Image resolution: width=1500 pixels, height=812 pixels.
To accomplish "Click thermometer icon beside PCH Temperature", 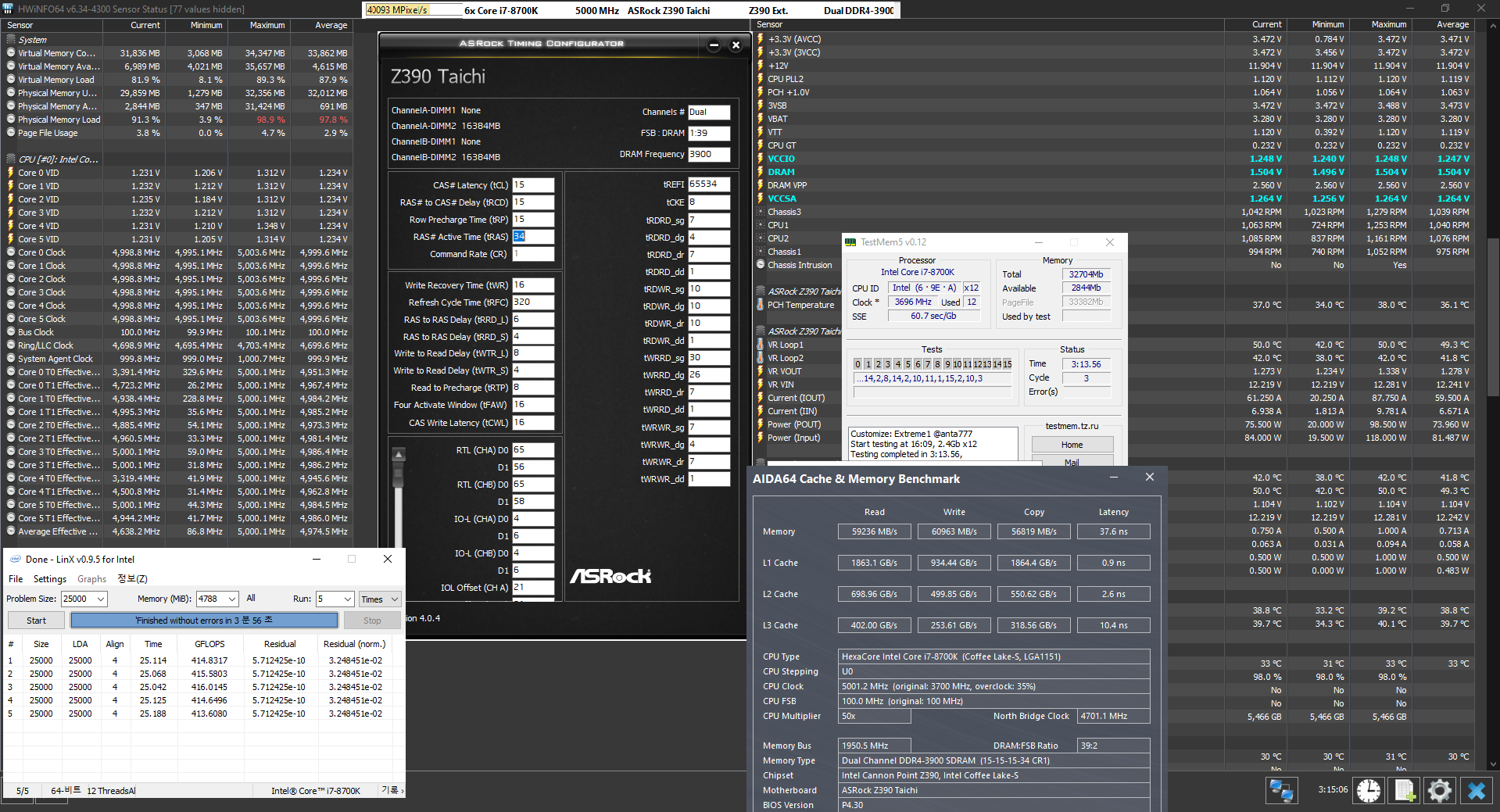I will 761,305.
